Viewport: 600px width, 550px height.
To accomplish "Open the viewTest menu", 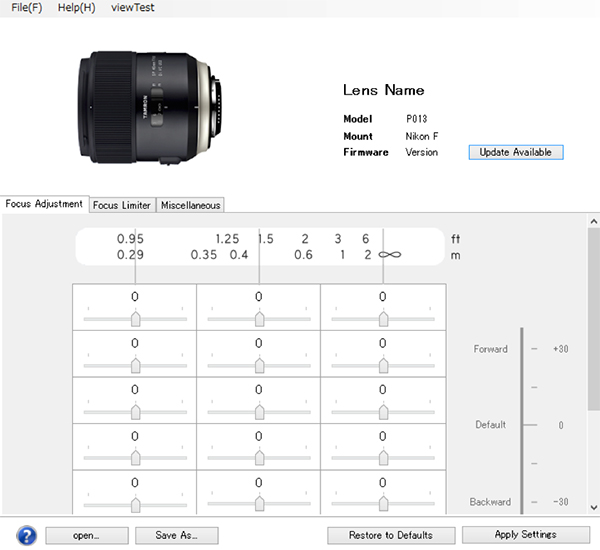I will point(132,8).
